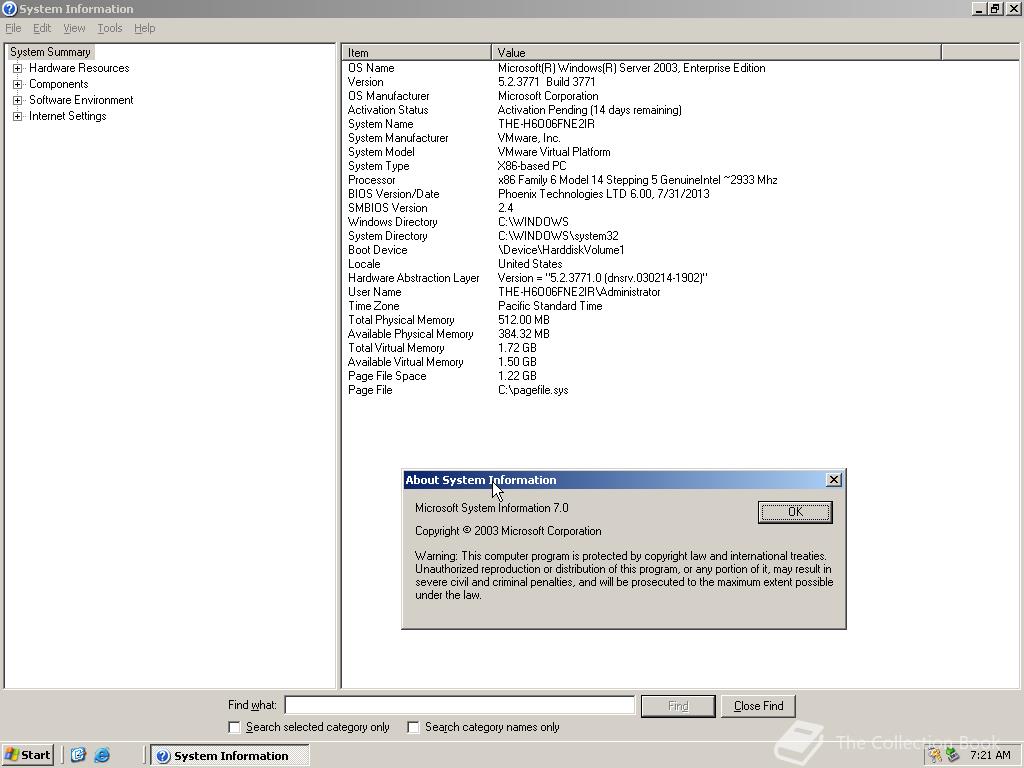Launch Internet Explorer from quick launch
Viewport: 1024px width, 768px height.
[102, 755]
